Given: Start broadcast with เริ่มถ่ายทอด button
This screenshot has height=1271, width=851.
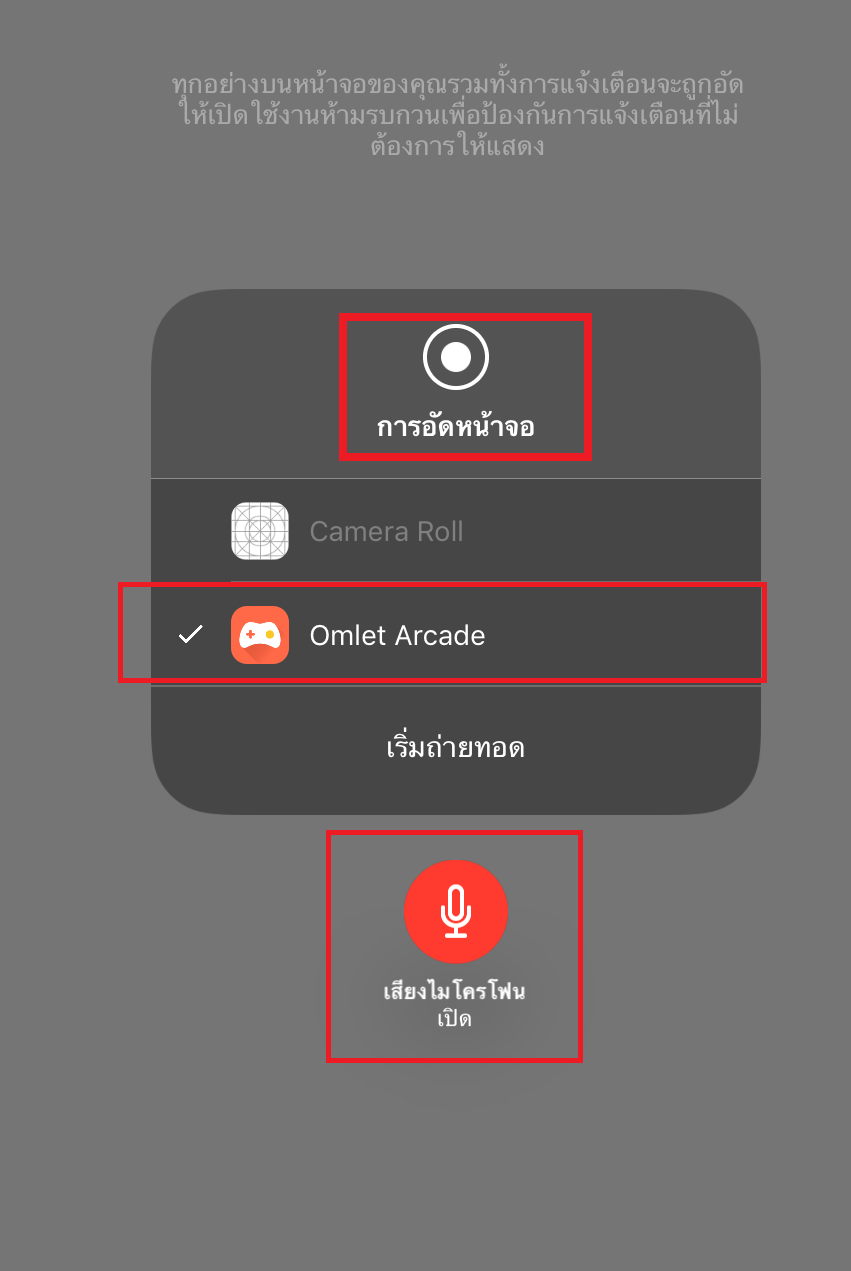Looking at the screenshot, I should 456,747.
